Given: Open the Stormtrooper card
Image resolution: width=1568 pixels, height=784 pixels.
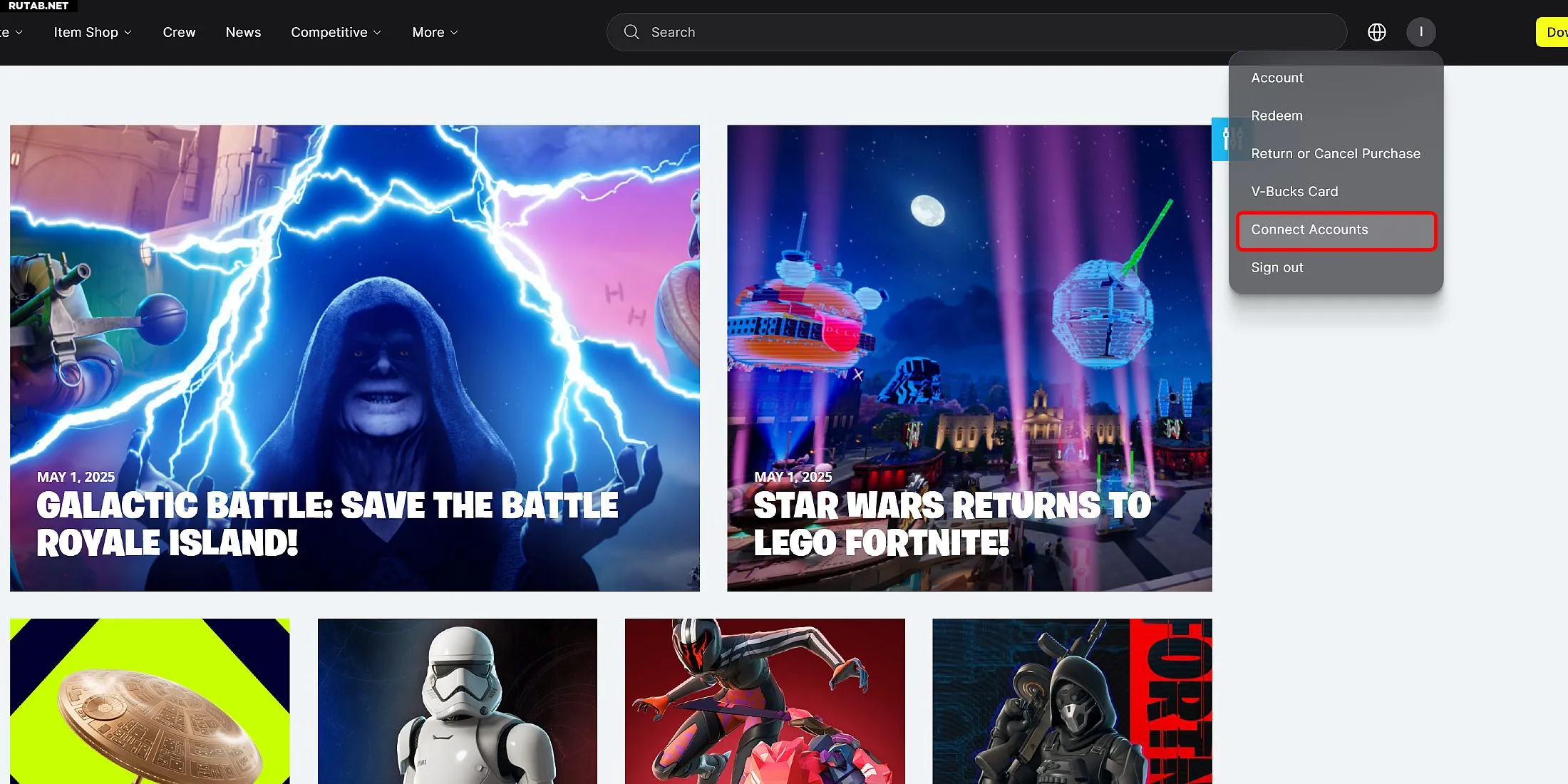Looking at the screenshot, I should [458, 701].
